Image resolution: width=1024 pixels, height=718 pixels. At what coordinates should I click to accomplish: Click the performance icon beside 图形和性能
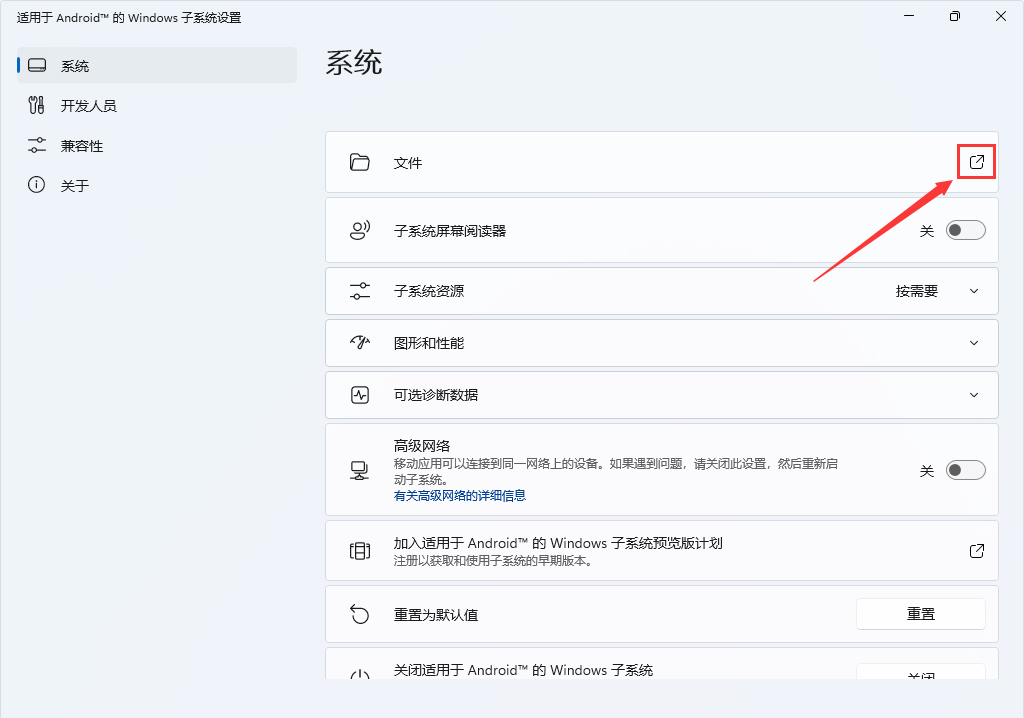pyautogui.click(x=360, y=342)
